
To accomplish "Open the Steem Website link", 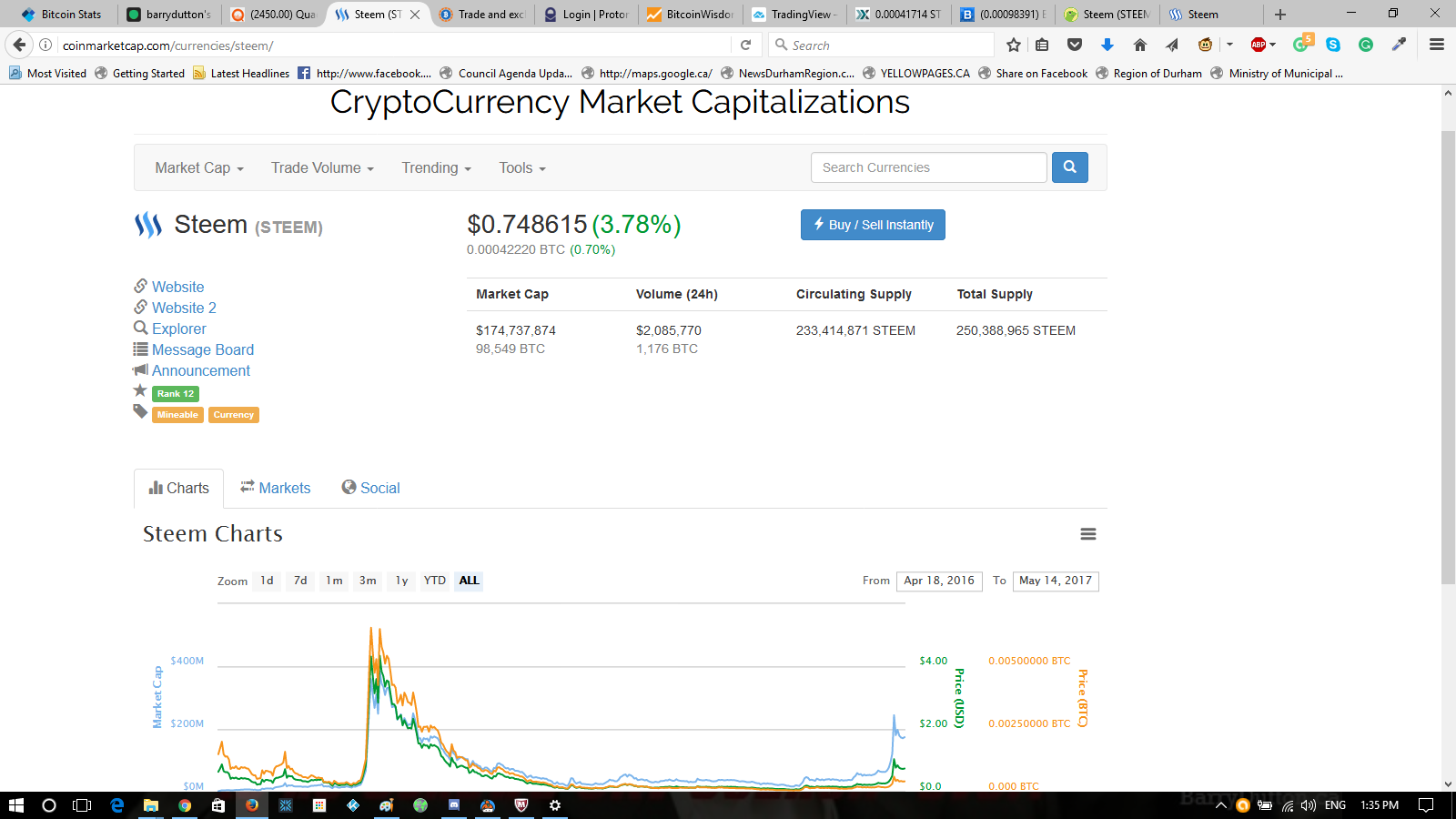I will (177, 288).
